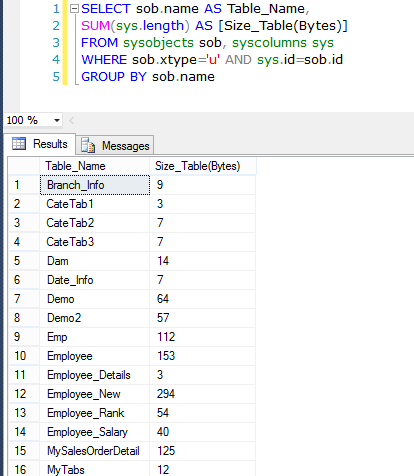This screenshot has width=414, height=476.
Task: Select row header number 10
Action: point(24,356)
